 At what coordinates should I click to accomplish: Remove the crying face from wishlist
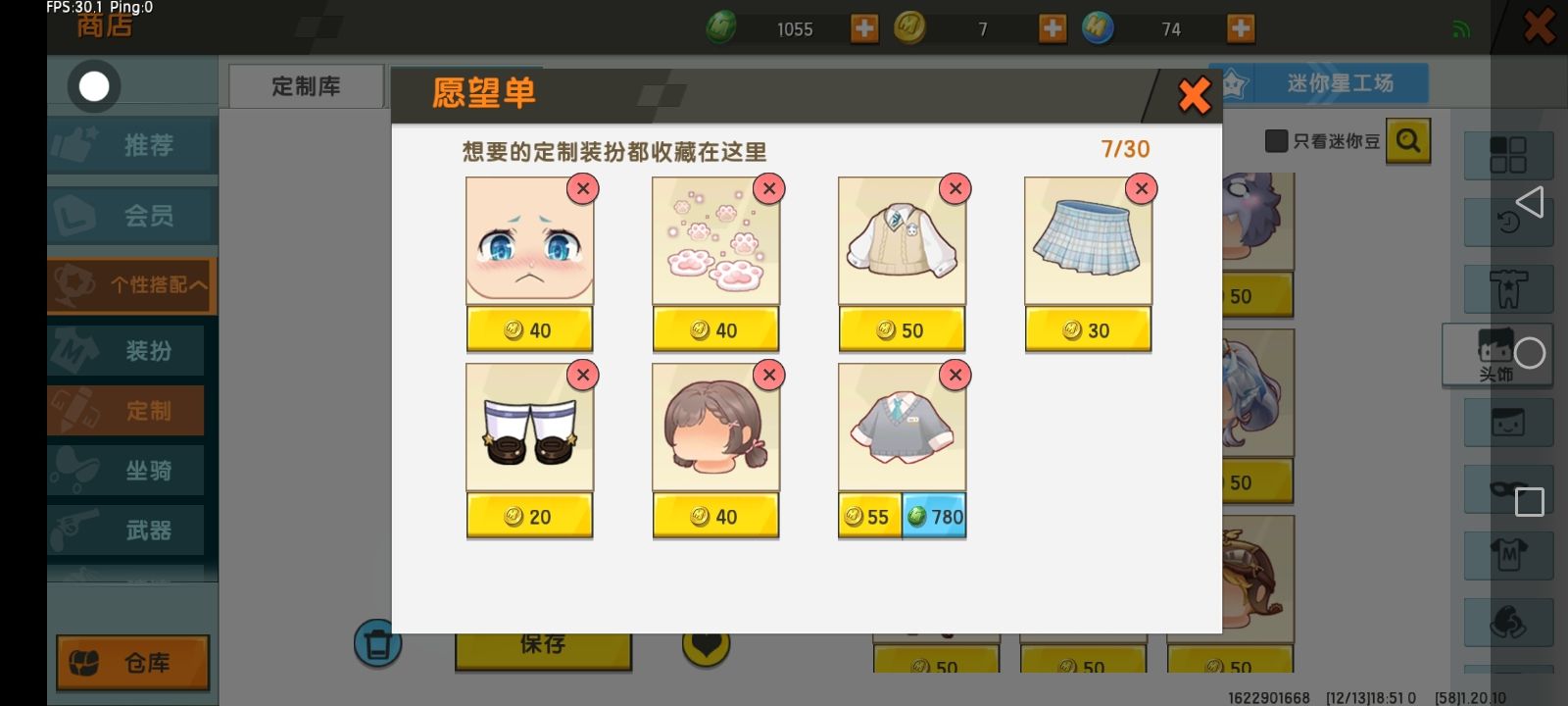coord(583,188)
